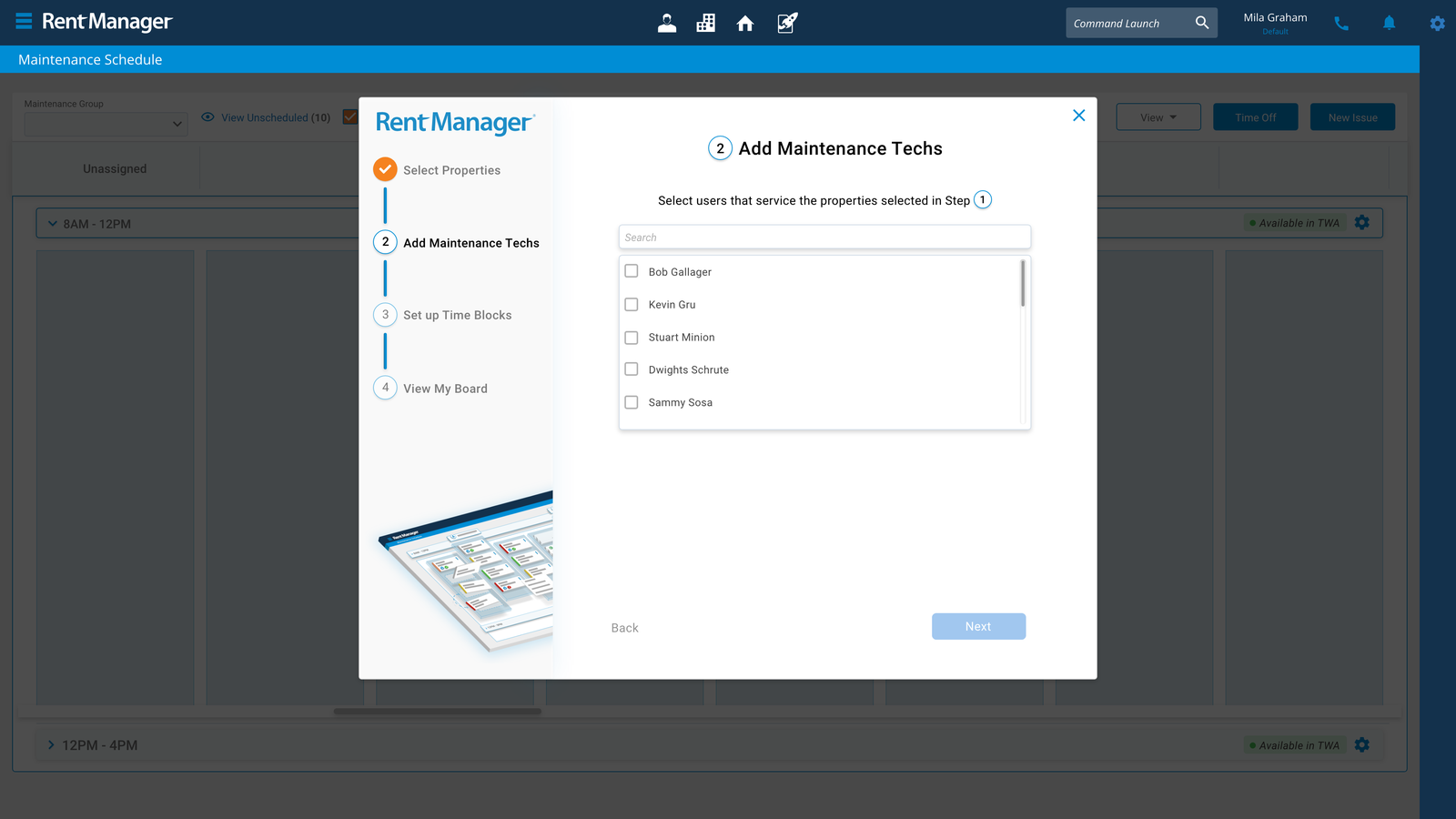Image resolution: width=1456 pixels, height=819 pixels.
Task: Open settings gear for 8AM - 12PM block
Action: point(1362,223)
